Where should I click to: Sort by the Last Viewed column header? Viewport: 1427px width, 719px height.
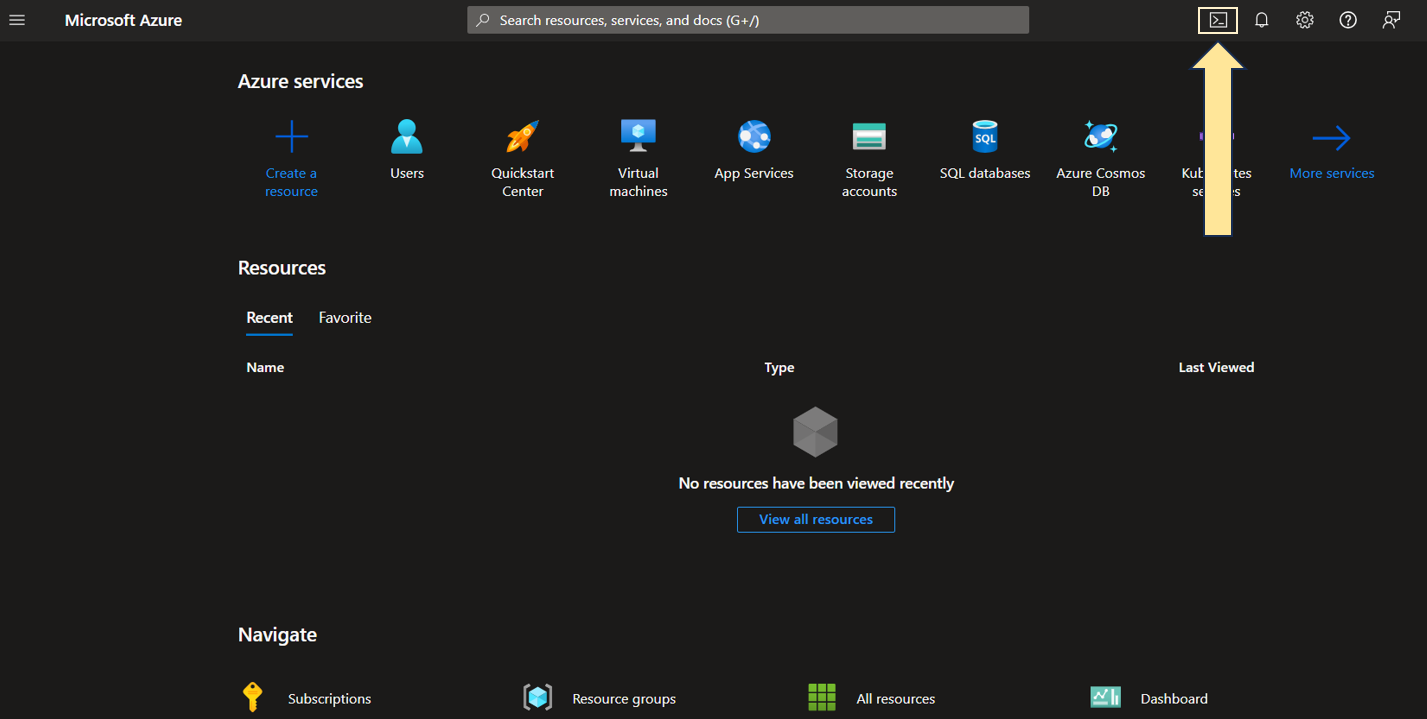[x=1216, y=367]
